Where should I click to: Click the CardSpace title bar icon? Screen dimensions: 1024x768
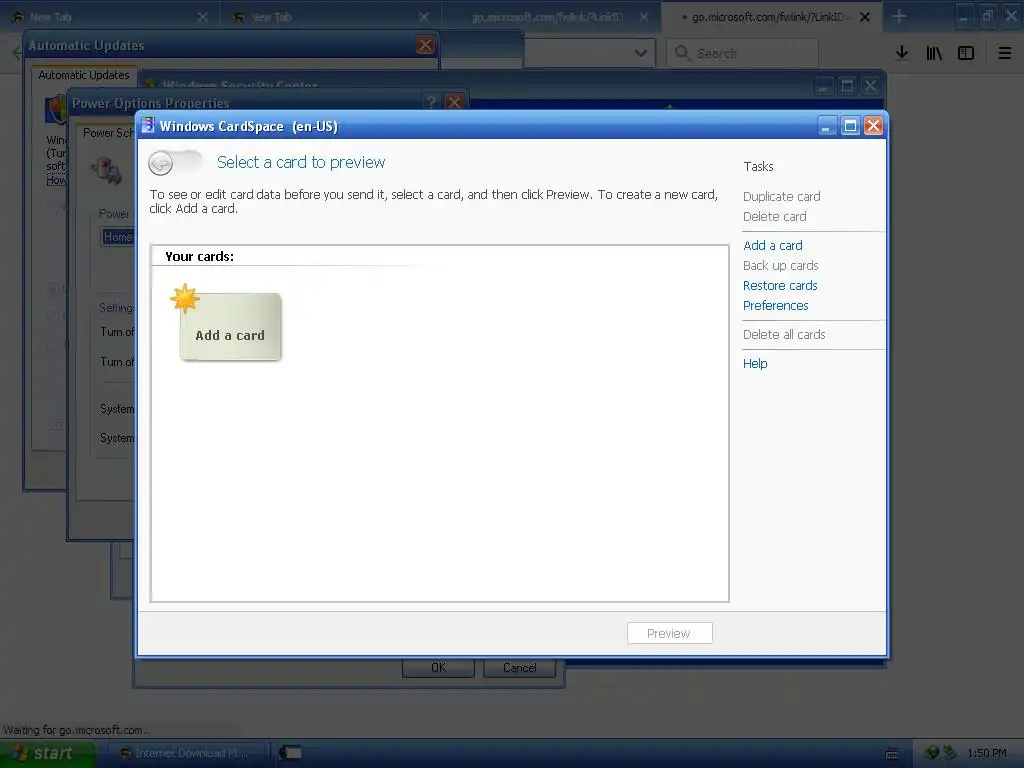tap(148, 125)
